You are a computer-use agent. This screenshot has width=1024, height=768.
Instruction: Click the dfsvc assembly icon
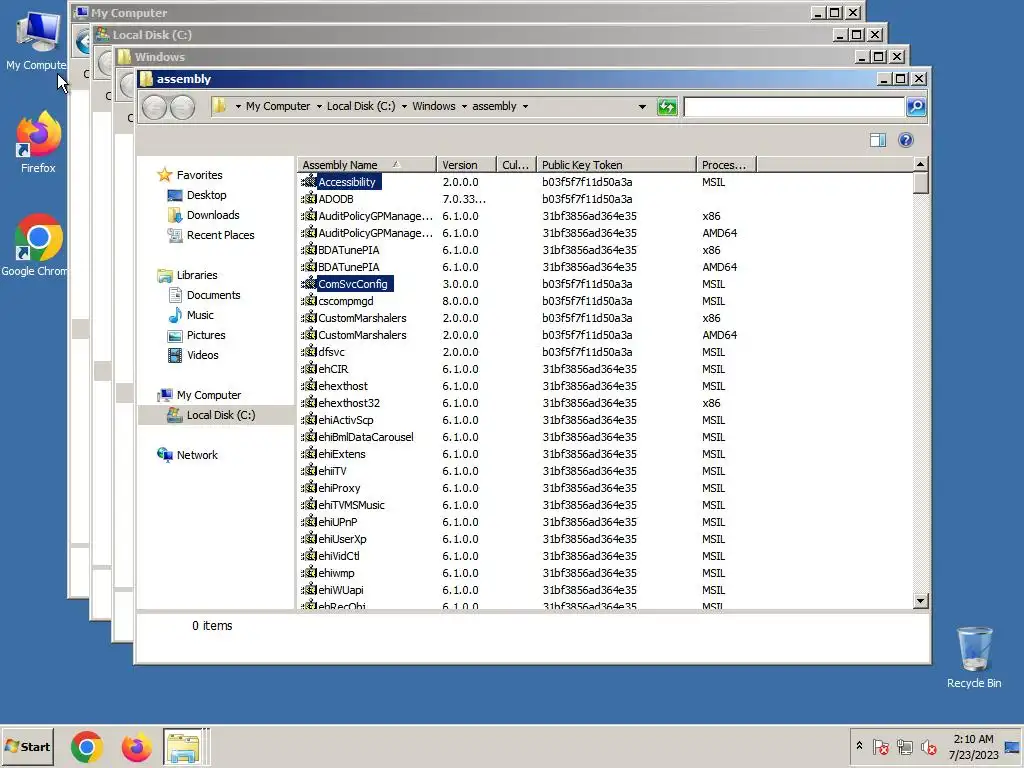(308, 351)
